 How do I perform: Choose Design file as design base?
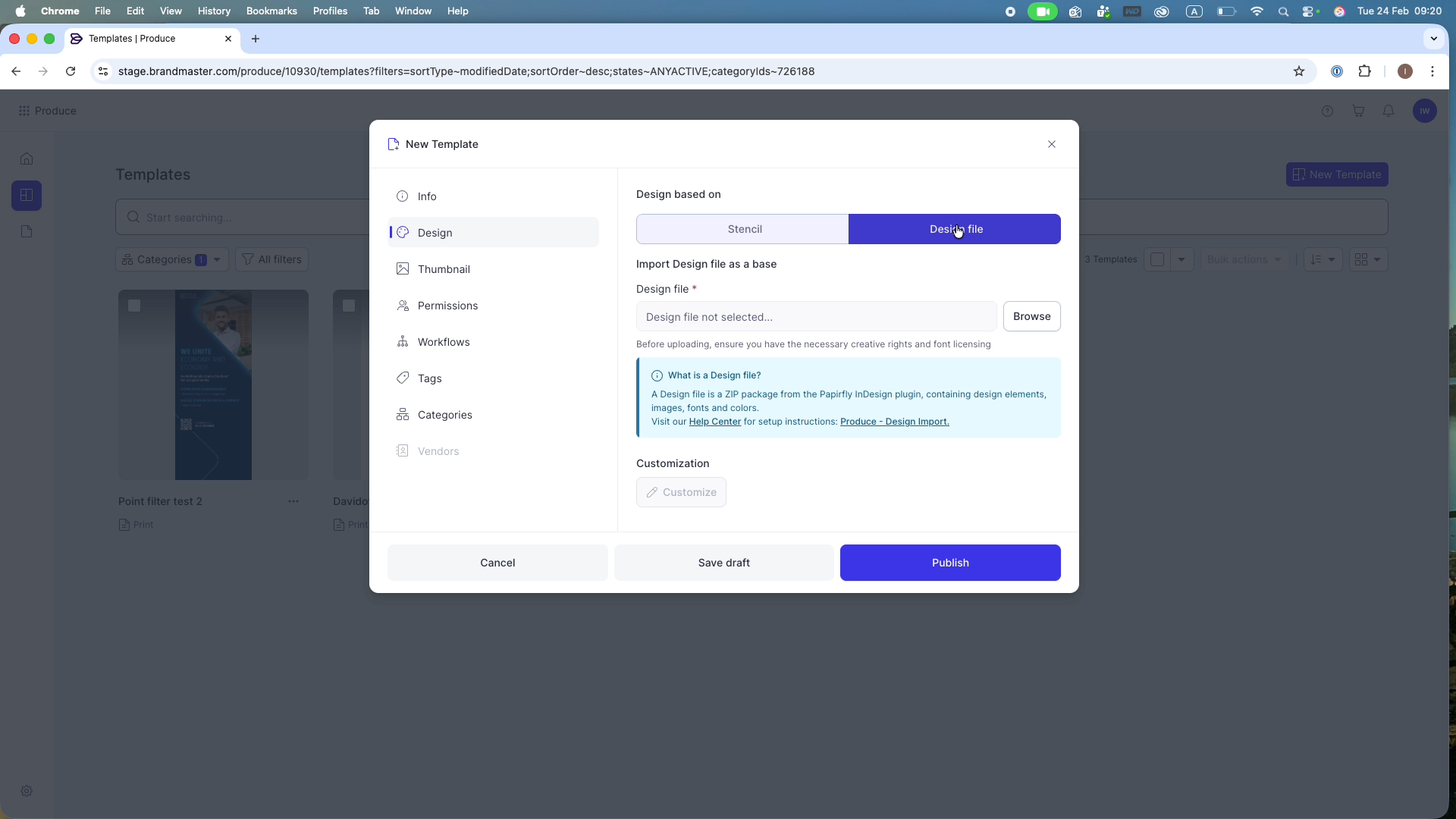point(954,229)
